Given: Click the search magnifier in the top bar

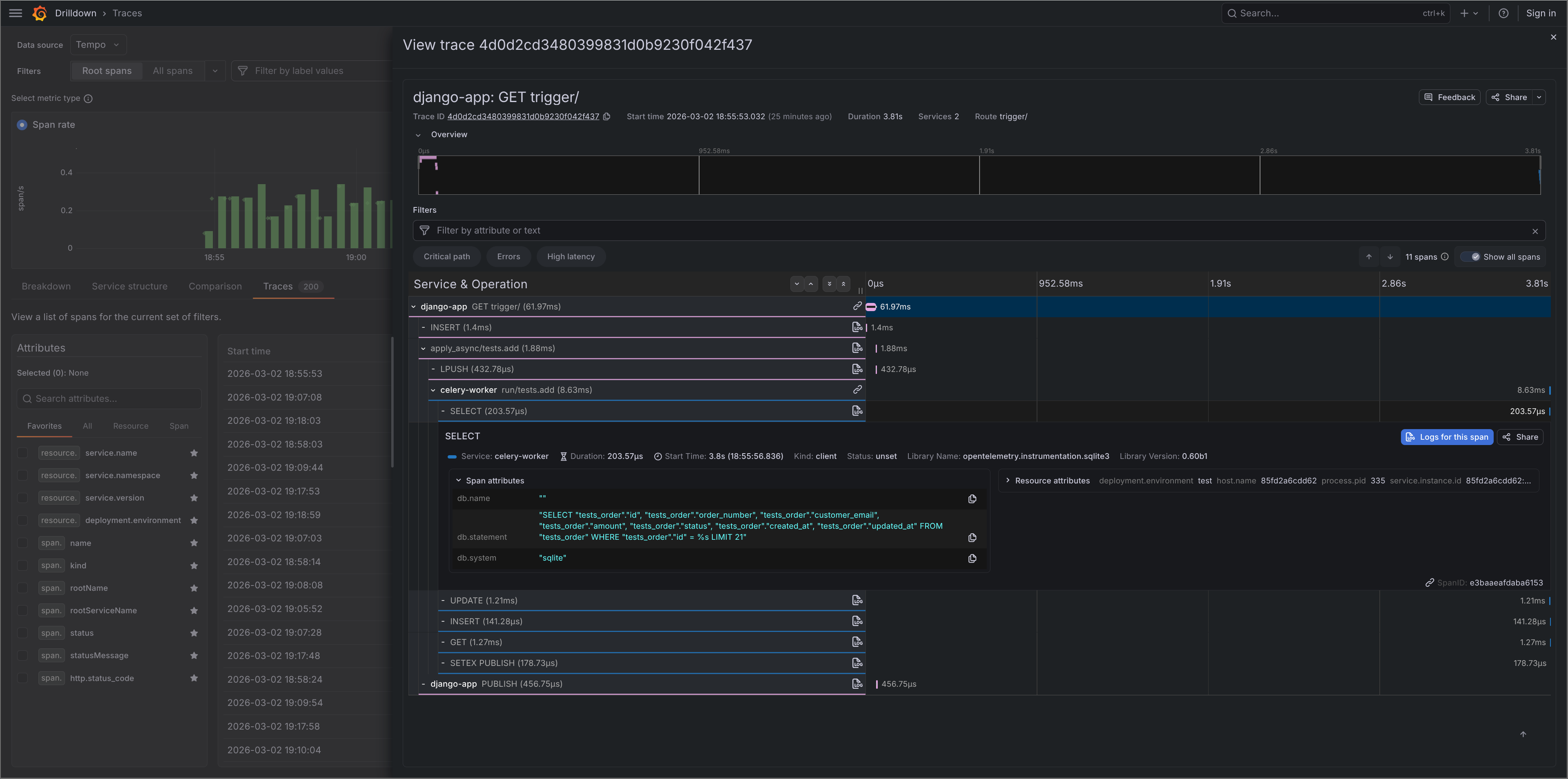Looking at the screenshot, I should (x=1232, y=13).
